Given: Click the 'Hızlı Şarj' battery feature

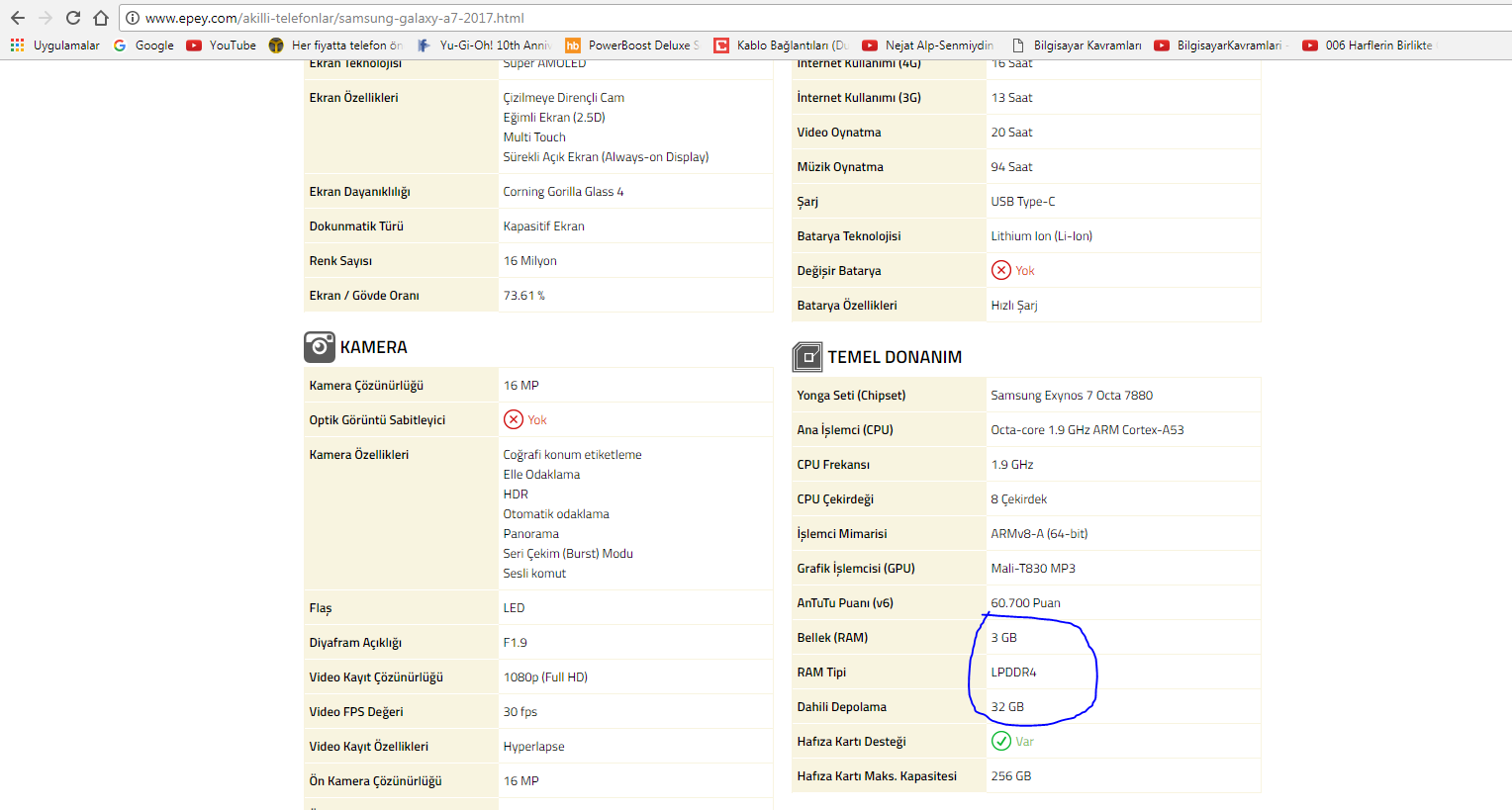Looking at the screenshot, I should (1014, 306).
